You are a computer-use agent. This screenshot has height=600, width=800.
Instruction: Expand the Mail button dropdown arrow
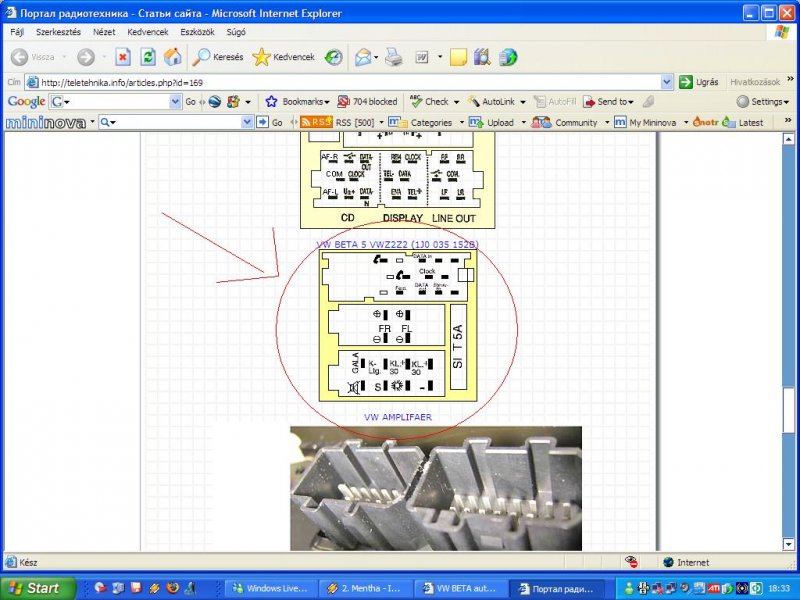point(376,57)
